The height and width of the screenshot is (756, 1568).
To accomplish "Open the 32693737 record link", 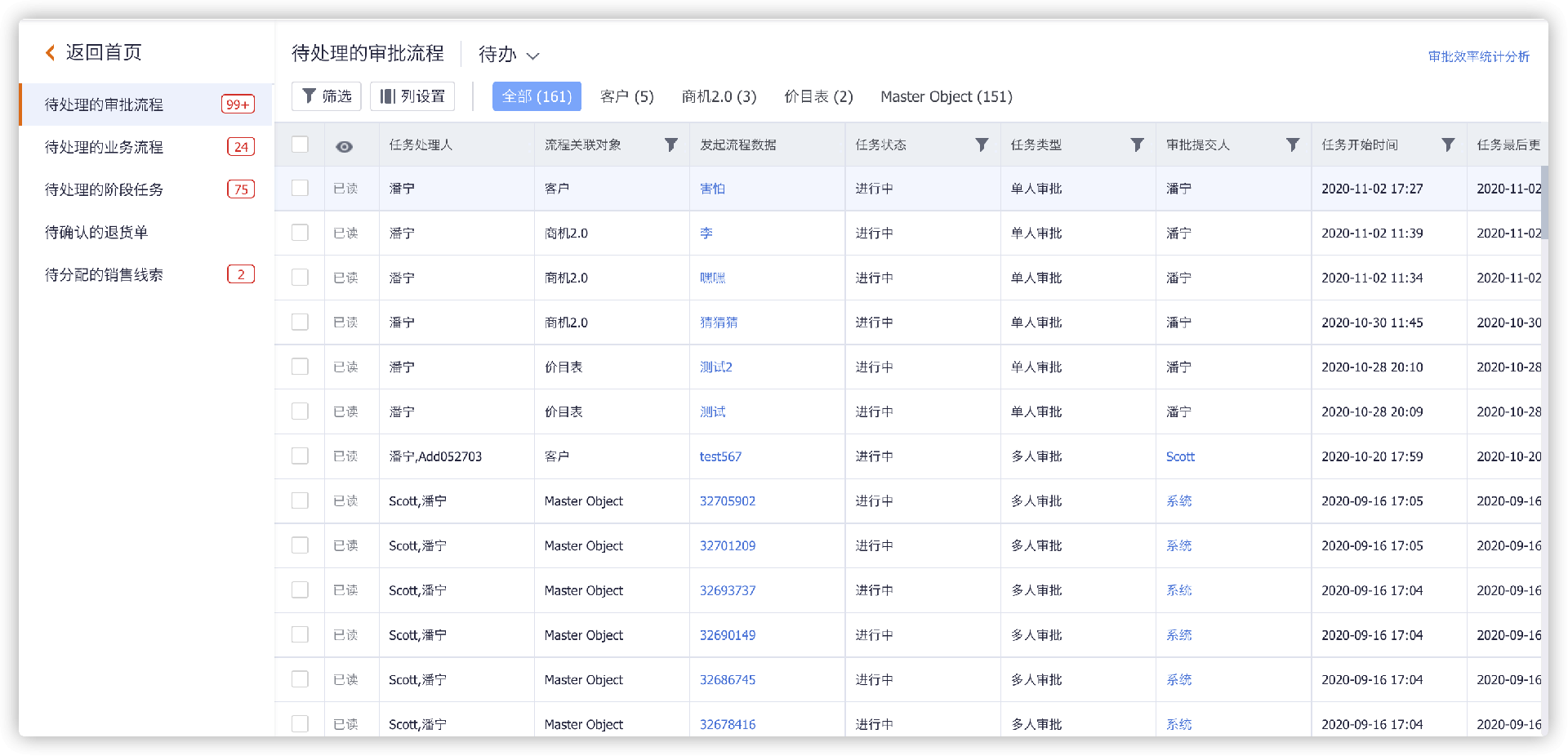I will [728, 590].
